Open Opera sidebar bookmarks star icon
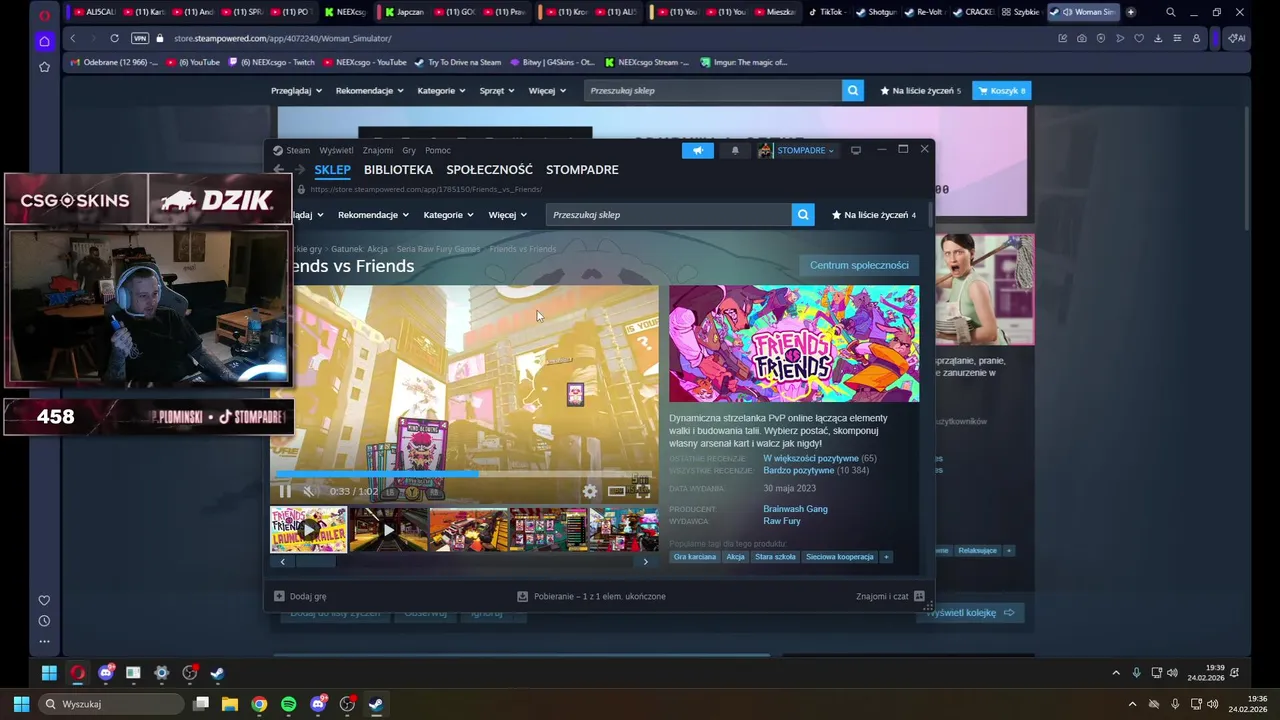This screenshot has height=720, width=1280. click(x=44, y=67)
